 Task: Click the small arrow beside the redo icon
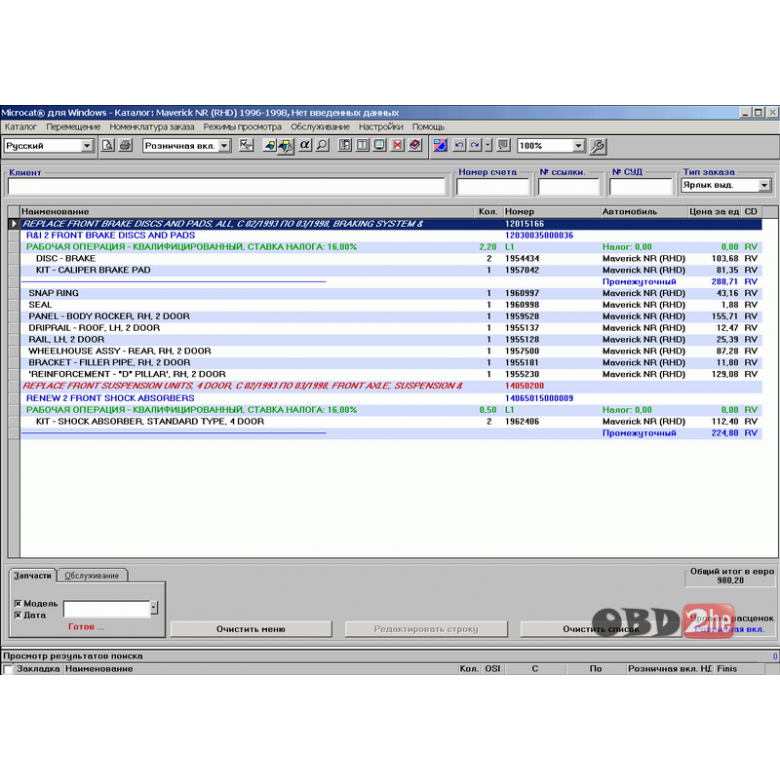coord(488,145)
